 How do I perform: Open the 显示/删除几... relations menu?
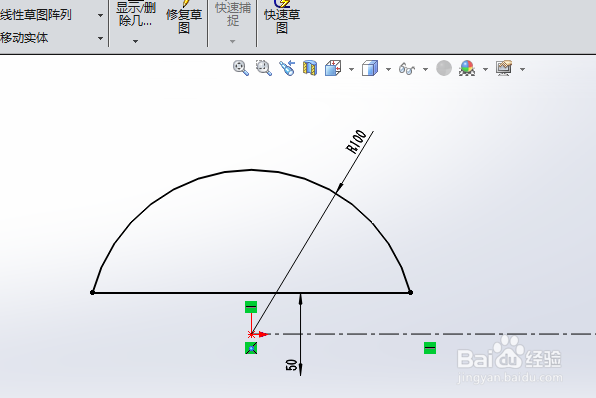pos(136,23)
